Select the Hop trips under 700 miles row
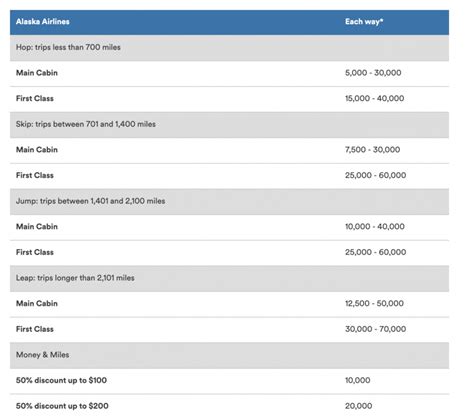Screen dimensions: 474x420 click(x=229, y=48)
